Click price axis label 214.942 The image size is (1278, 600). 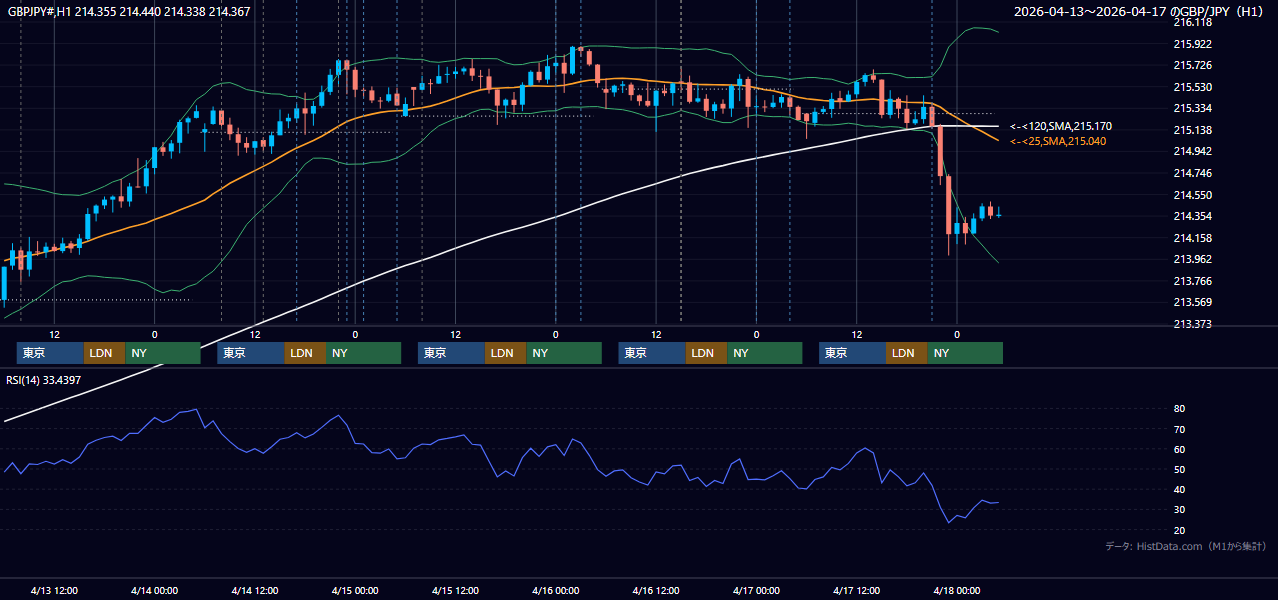pos(1192,152)
